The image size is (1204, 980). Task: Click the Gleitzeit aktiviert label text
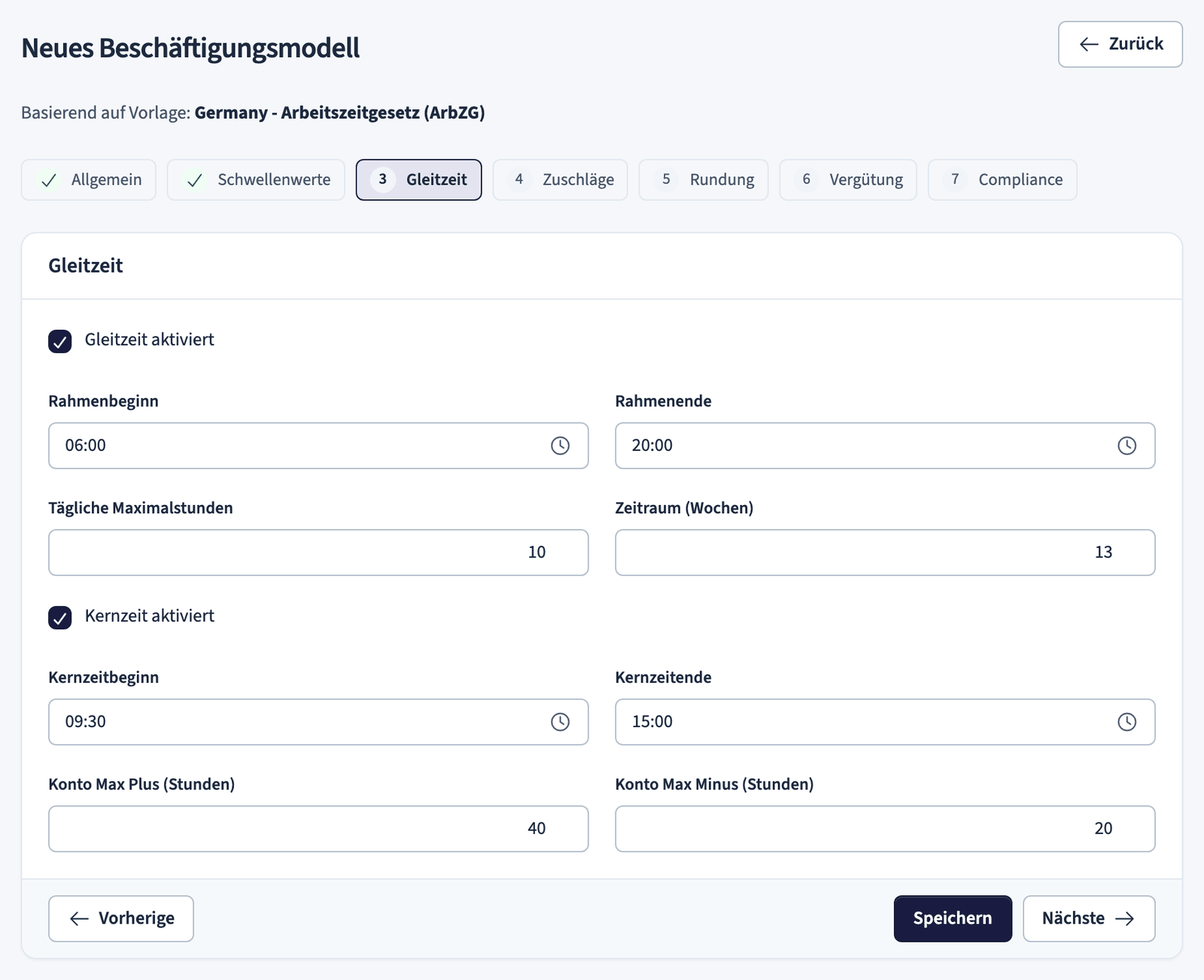point(150,339)
